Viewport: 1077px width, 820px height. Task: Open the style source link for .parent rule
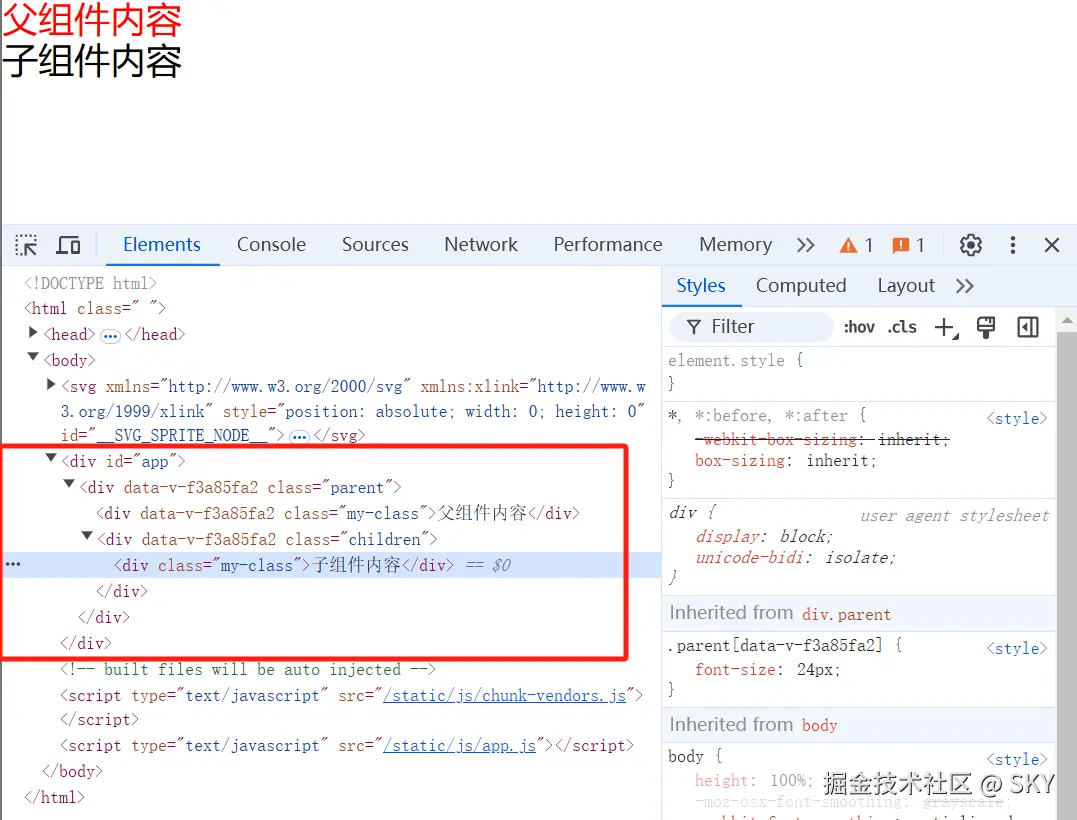coord(1017,648)
